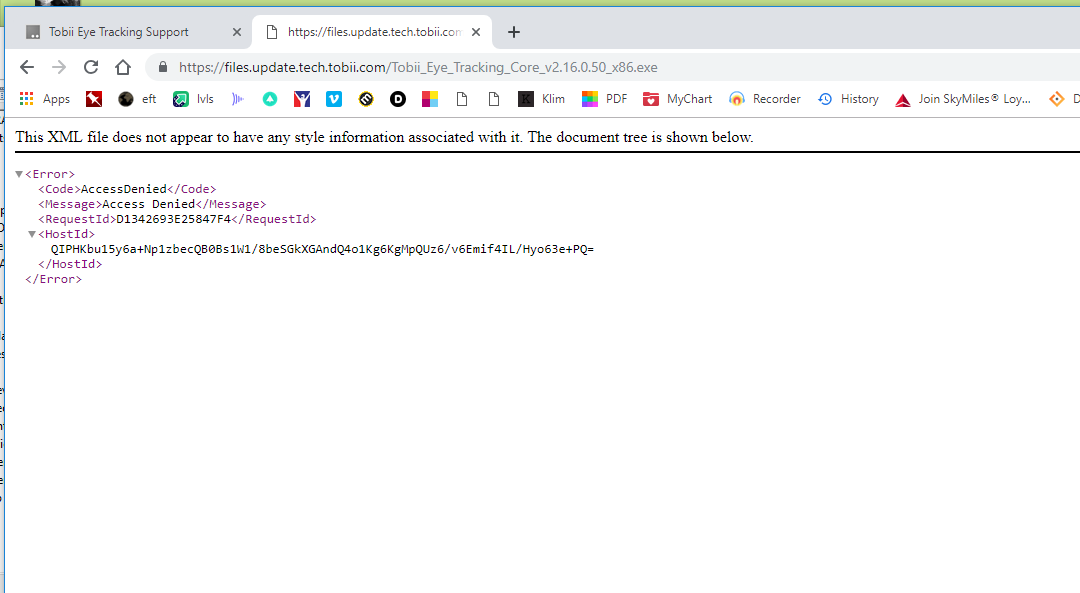Go back to the previous page
This screenshot has height=593, width=1080.
coord(27,67)
